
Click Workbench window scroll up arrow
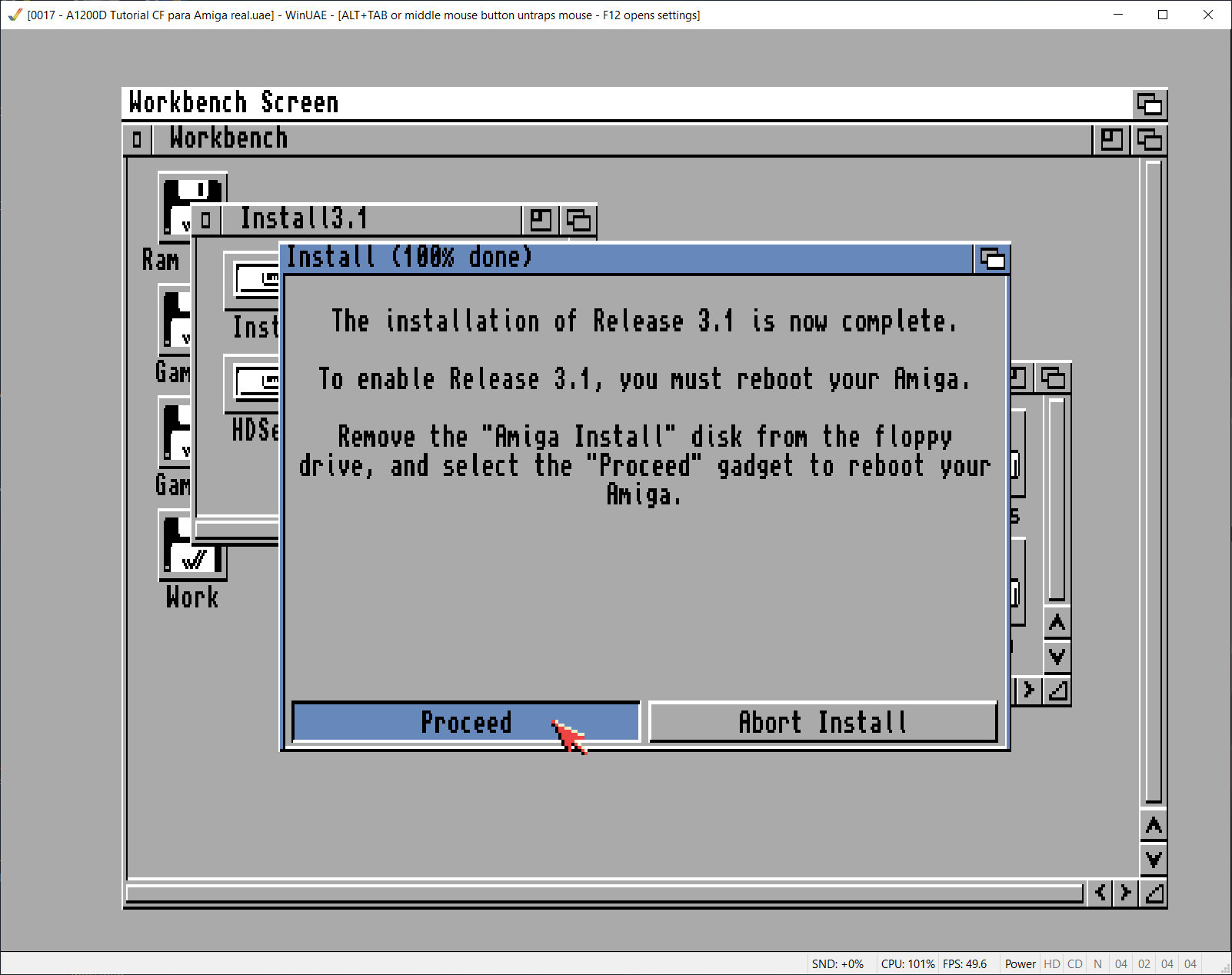[x=1154, y=826]
